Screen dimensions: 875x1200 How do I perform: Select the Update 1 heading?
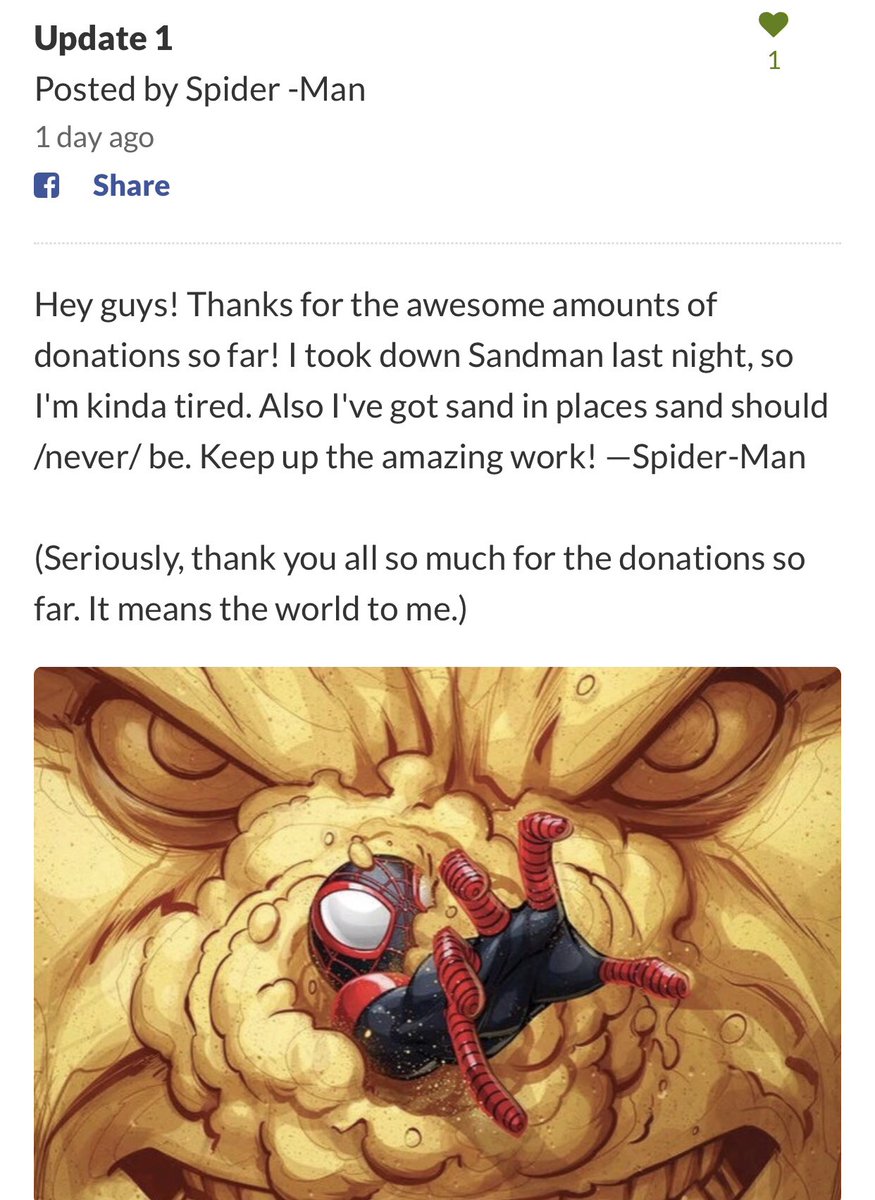click(104, 39)
